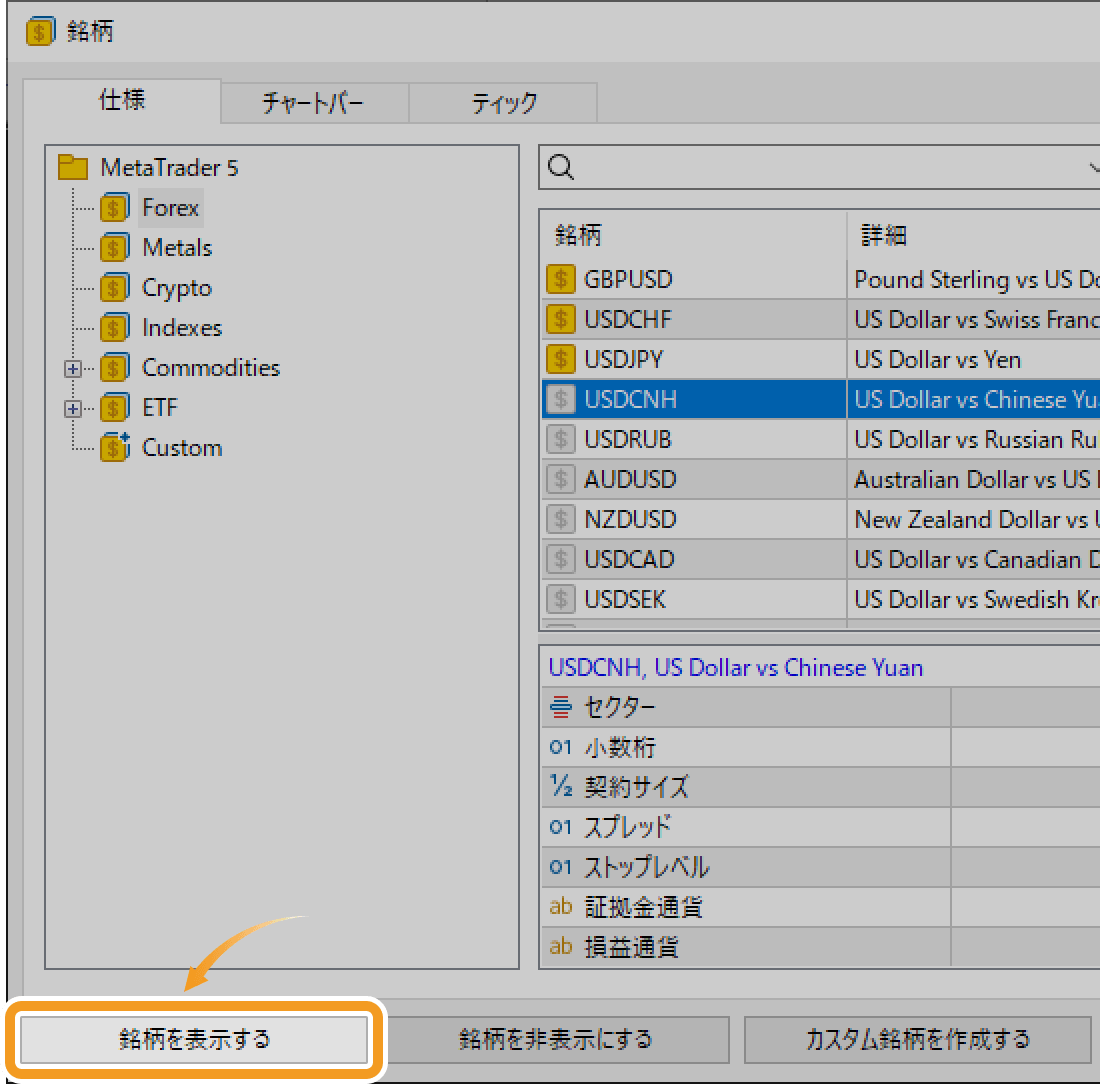Click the 証拠金通貨 ab icon
Viewport: 1100px width, 1084px height.
click(561, 906)
